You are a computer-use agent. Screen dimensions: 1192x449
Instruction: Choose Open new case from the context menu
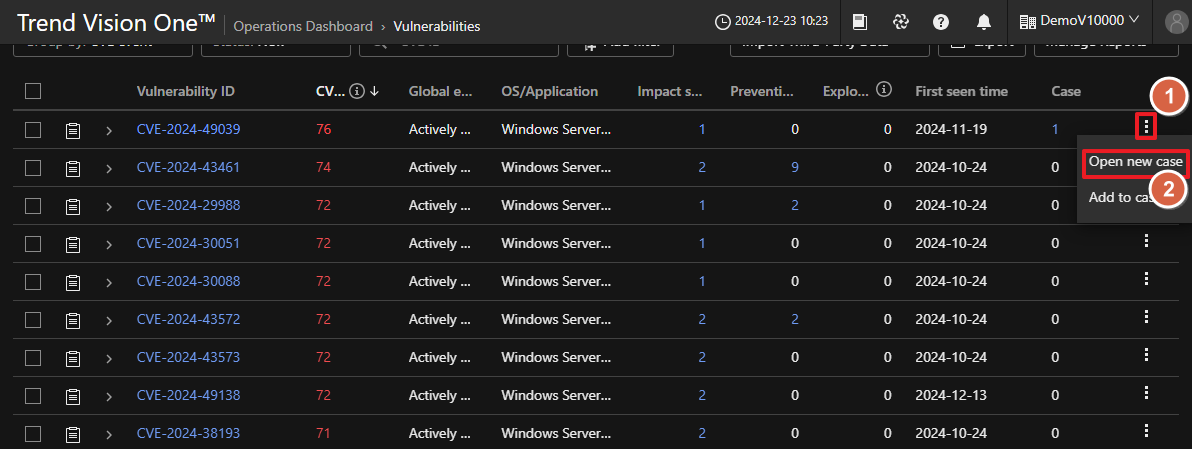click(x=1135, y=162)
